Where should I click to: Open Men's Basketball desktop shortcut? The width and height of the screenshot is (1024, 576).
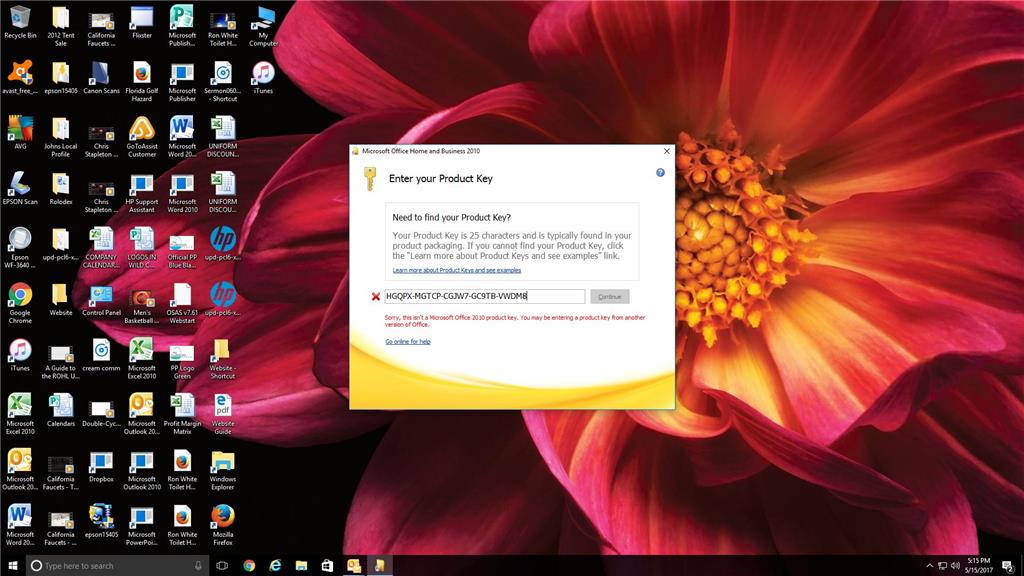(142, 303)
